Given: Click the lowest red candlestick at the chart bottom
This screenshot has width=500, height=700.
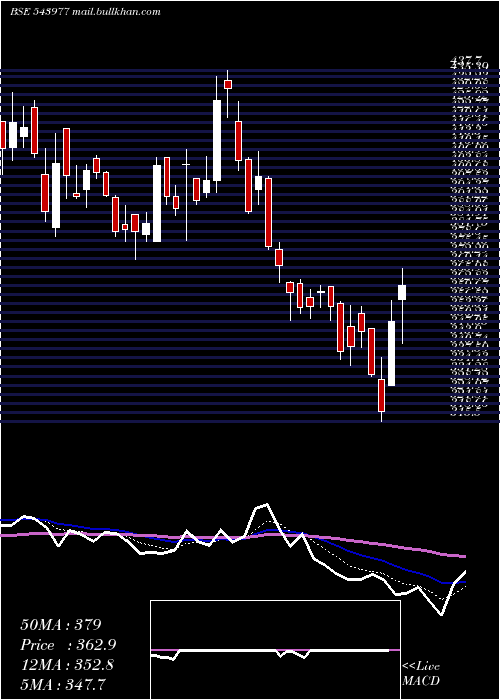Looking at the screenshot, I should [381, 395].
